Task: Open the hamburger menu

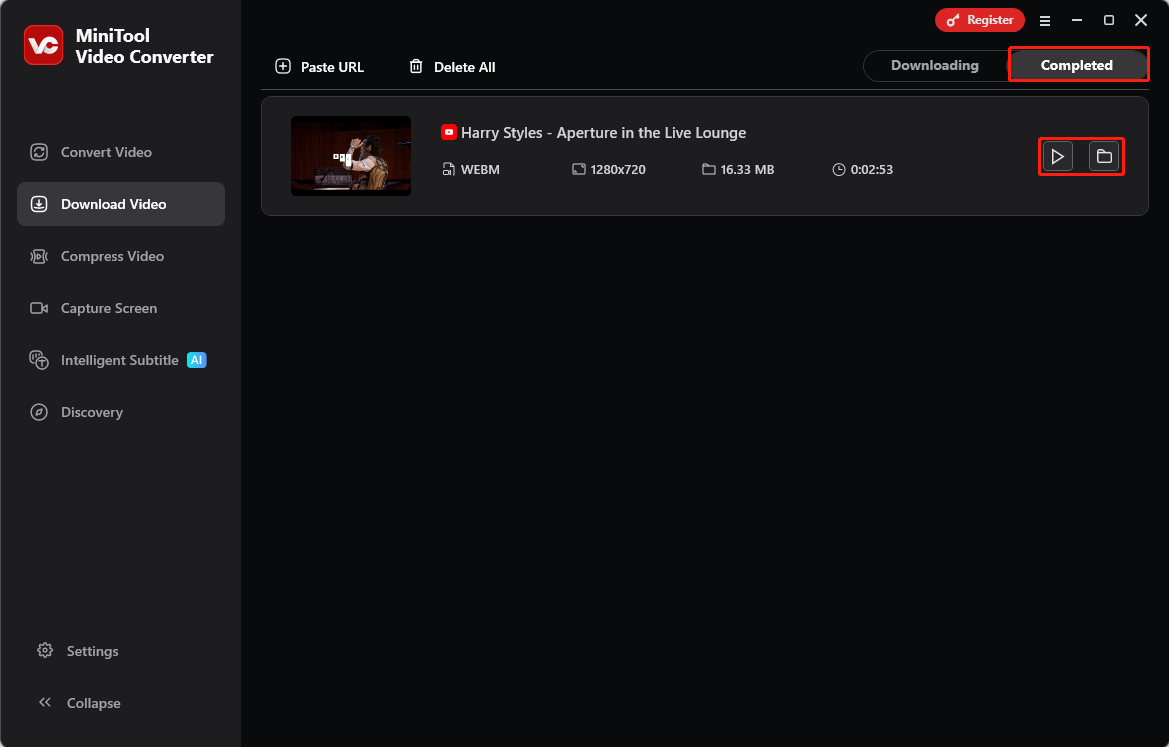Action: tap(1044, 20)
